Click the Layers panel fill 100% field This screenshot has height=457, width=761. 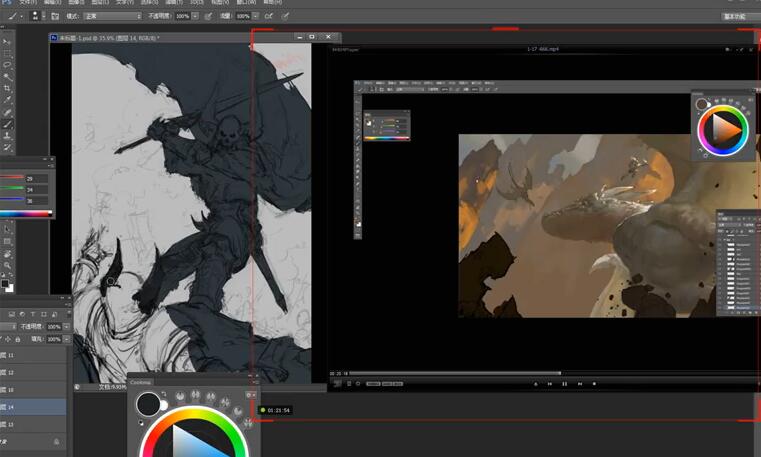(x=54, y=339)
